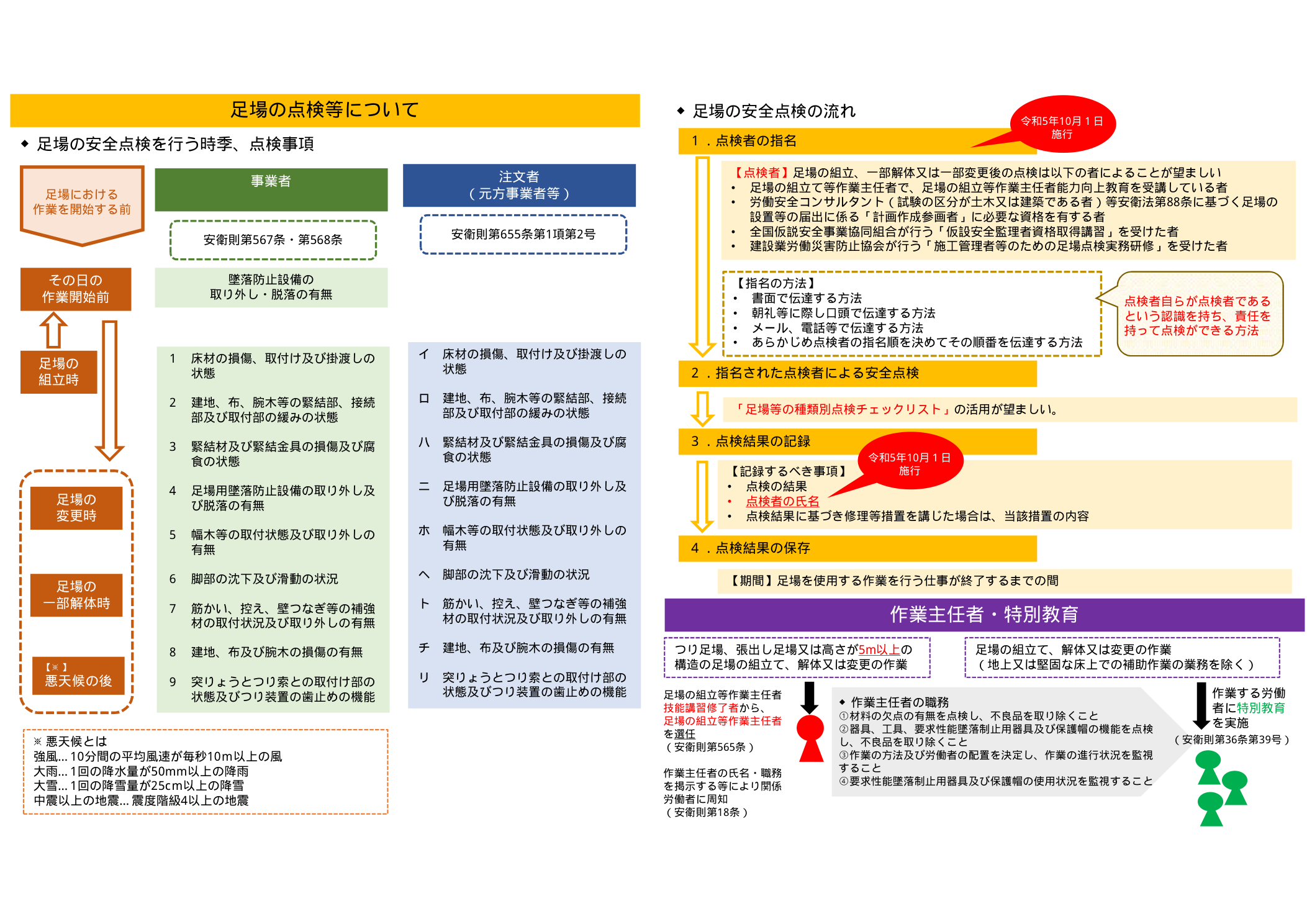The height and width of the screenshot is (924, 1307).
Task: Click item 6 脚部の沈下及び滑動の状況
Action: click(x=254, y=579)
